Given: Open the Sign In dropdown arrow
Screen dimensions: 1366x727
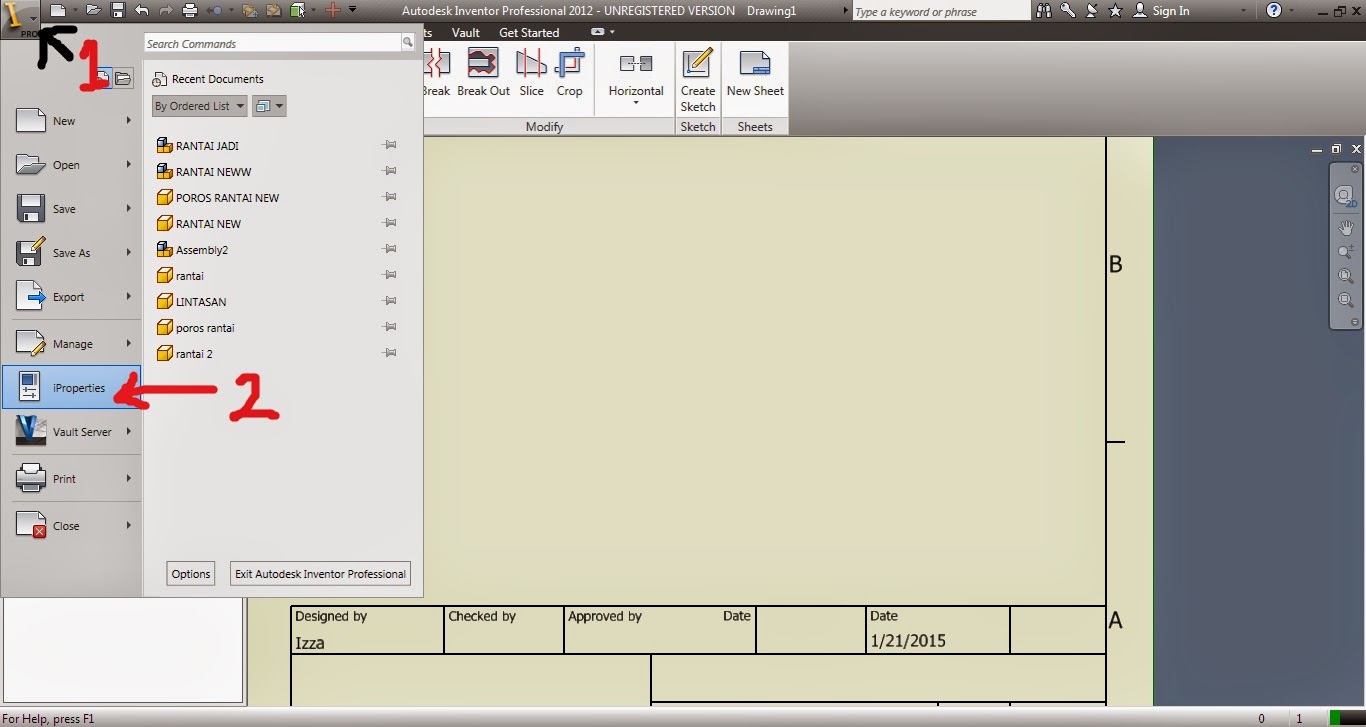Looking at the screenshot, I should pos(1245,11).
